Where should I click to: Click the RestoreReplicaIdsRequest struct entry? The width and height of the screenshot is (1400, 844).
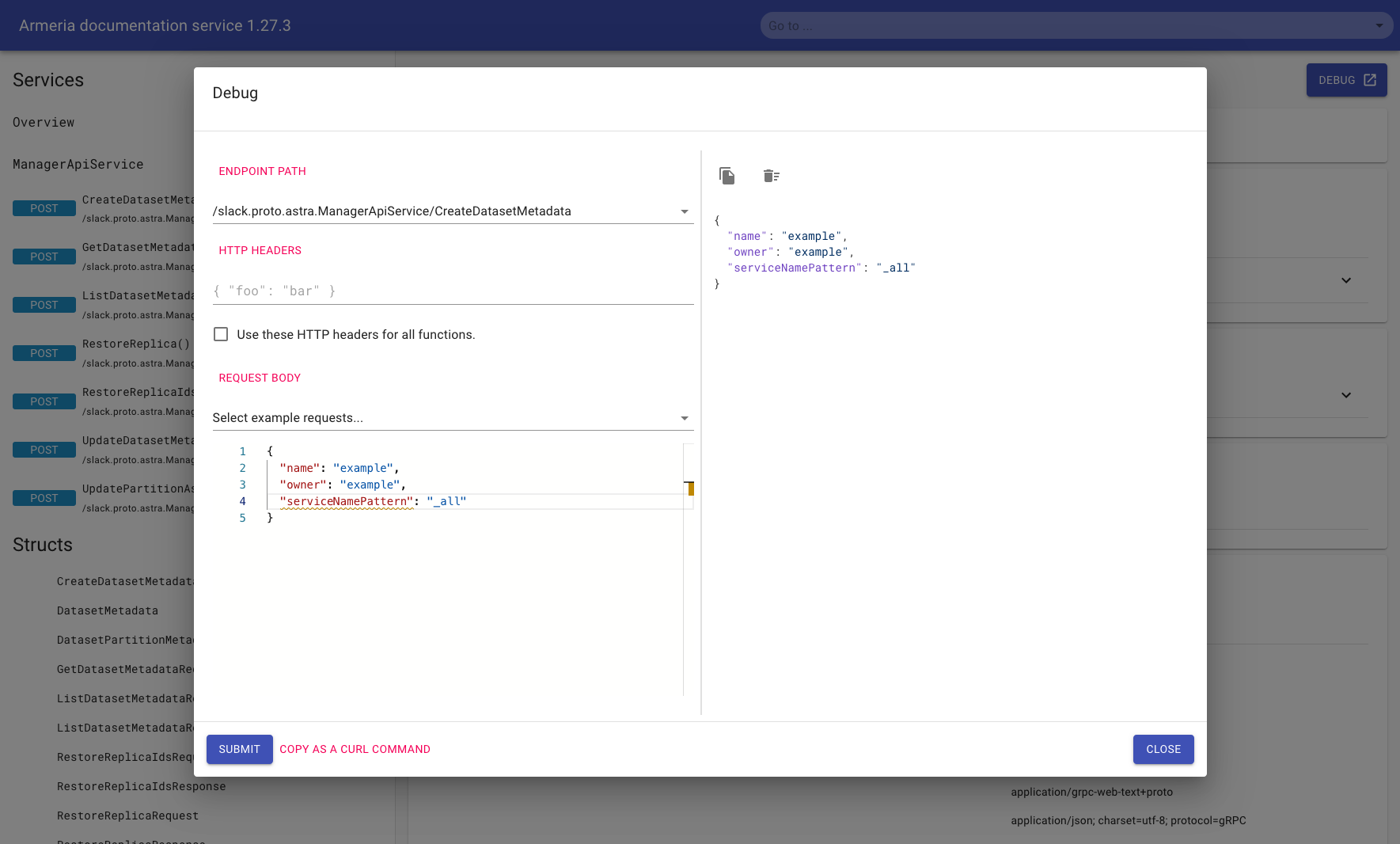pos(125,757)
